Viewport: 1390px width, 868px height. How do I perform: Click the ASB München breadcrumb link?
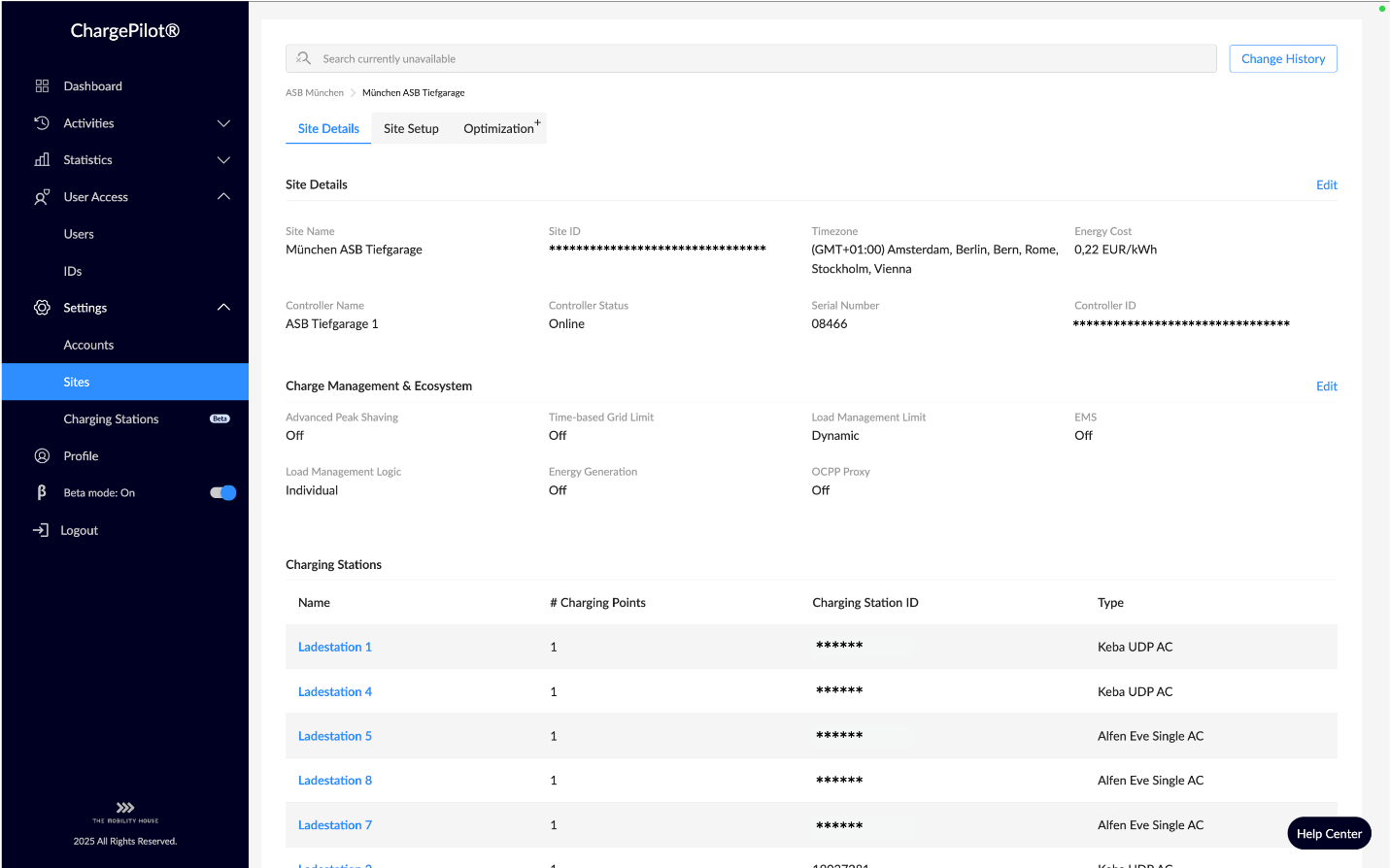315,93
